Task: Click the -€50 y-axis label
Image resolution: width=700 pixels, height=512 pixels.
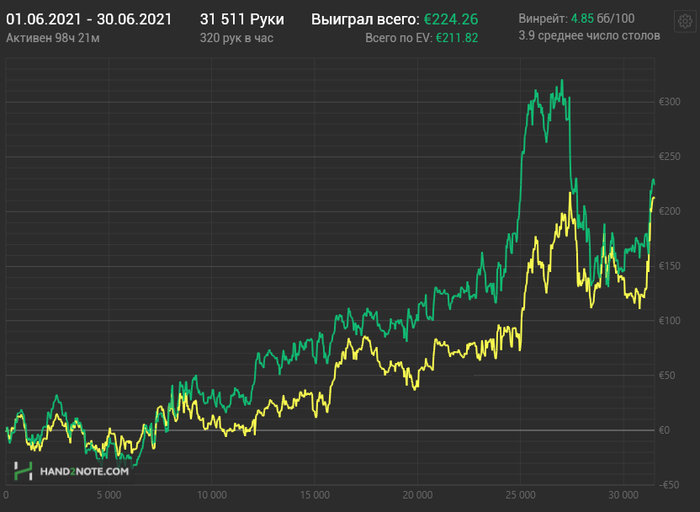Action: click(668, 485)
